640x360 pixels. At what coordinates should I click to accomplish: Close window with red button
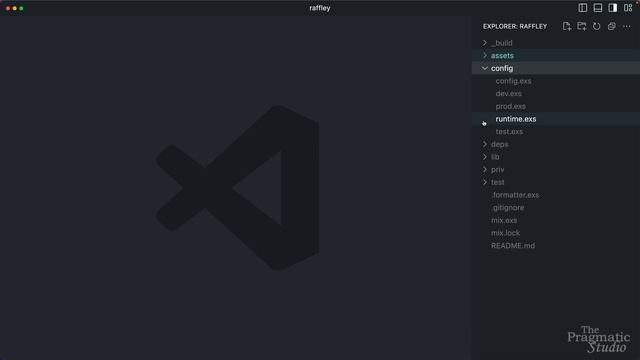[8, 8]
